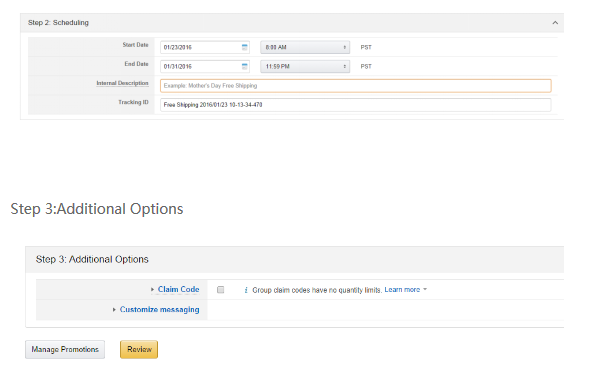Open the Start Date calendar picker icon
This screenshot has width=601, height=375.
pos(245,47)
